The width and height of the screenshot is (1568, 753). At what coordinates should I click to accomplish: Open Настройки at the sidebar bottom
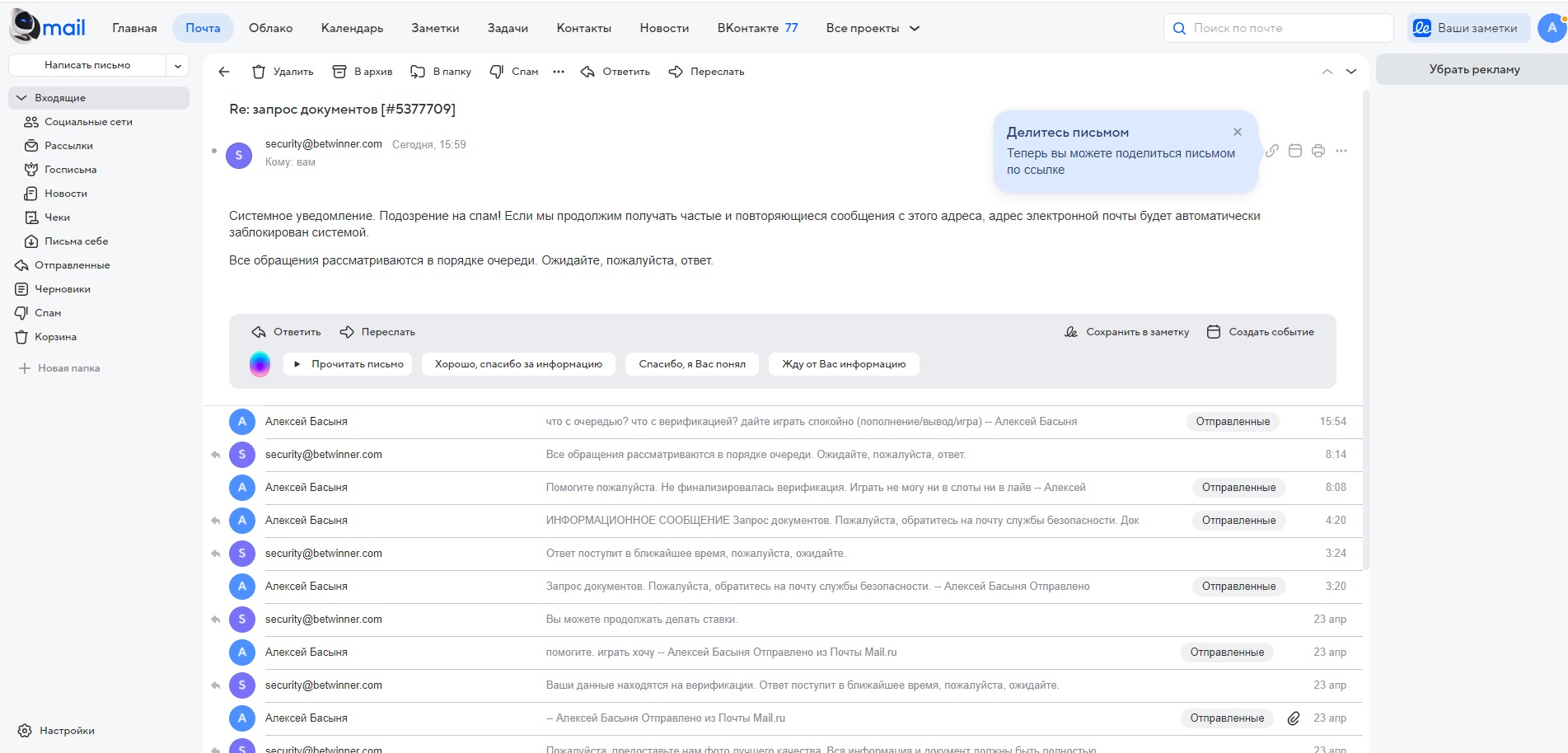[x=56, y=731]
